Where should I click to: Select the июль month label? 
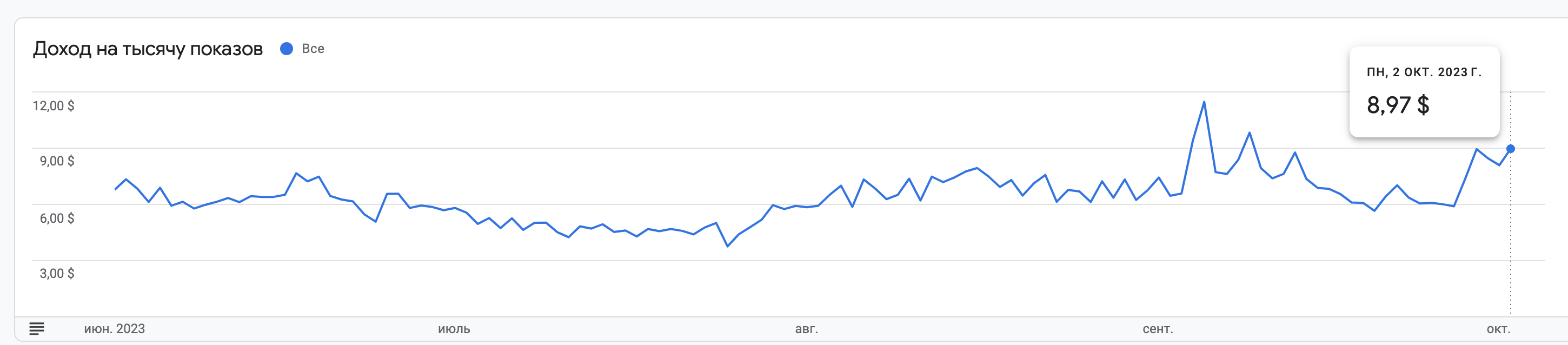click(454, 329)
